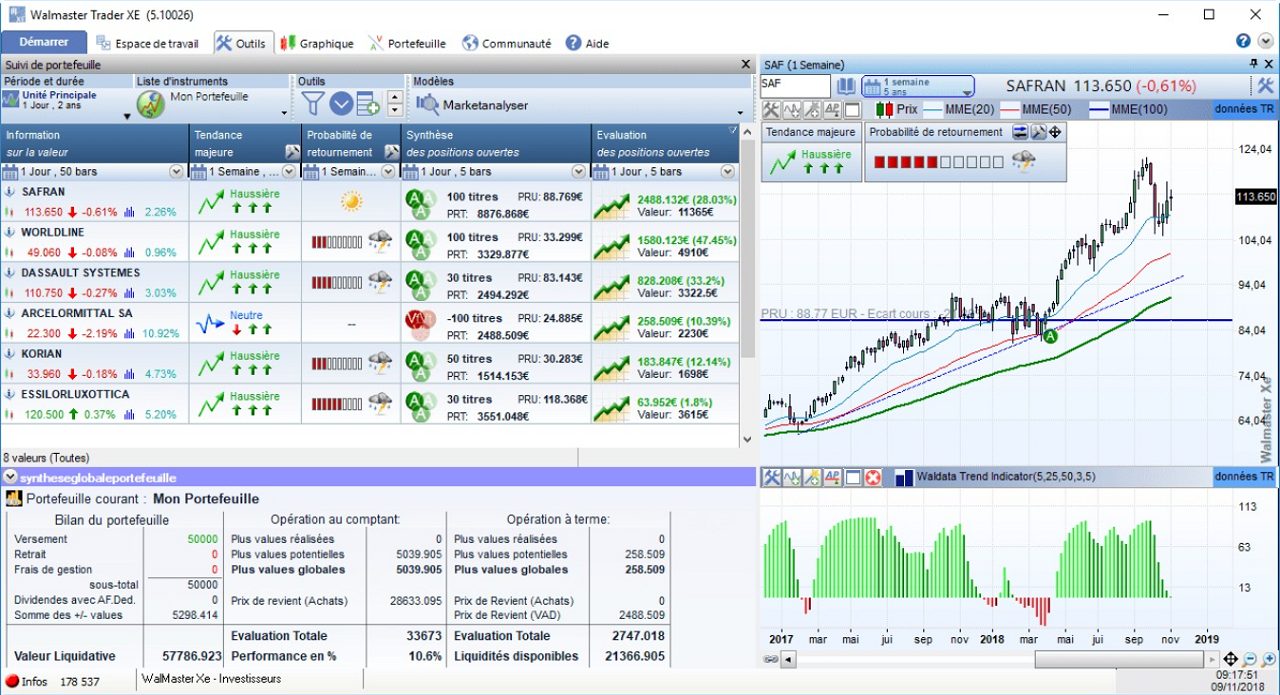Open instrument book icon beside SAF field
Image resolution: width=1280 pixels, height=695 pixels.
click(846, 86)
